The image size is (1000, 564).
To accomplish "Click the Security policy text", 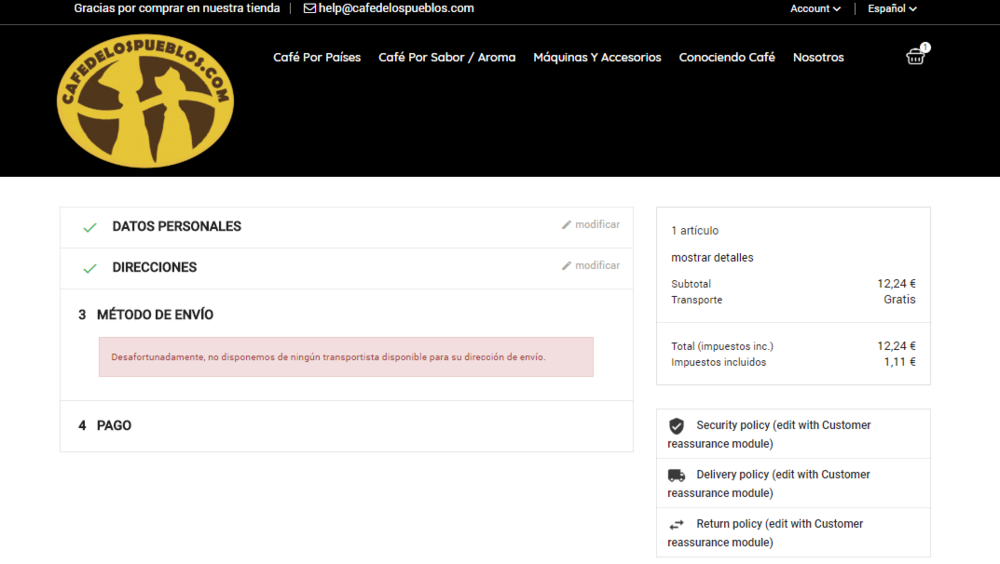I will coord(769,434).
